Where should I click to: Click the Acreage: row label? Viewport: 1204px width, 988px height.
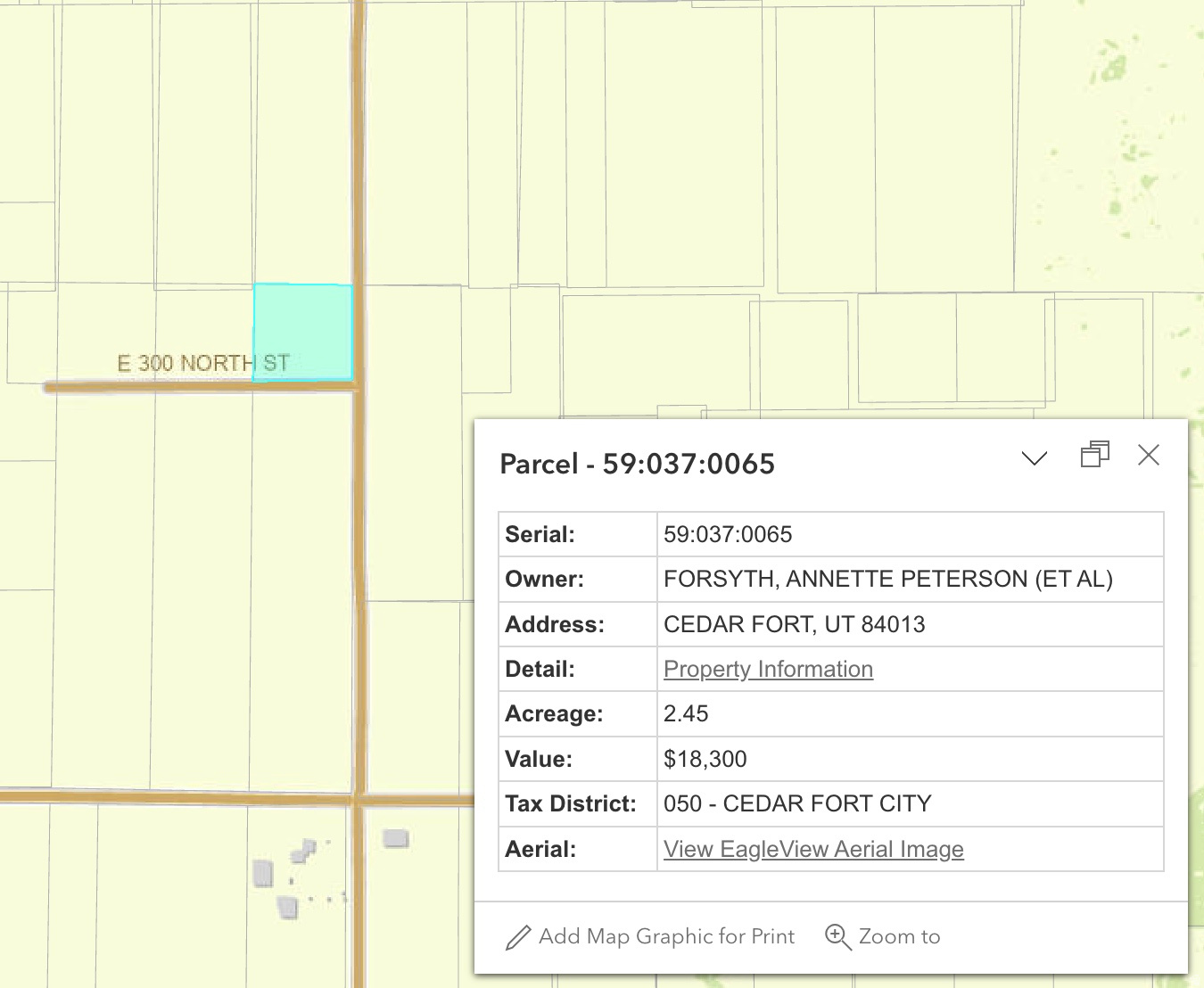pyautogui.click(x=554, y=713)
